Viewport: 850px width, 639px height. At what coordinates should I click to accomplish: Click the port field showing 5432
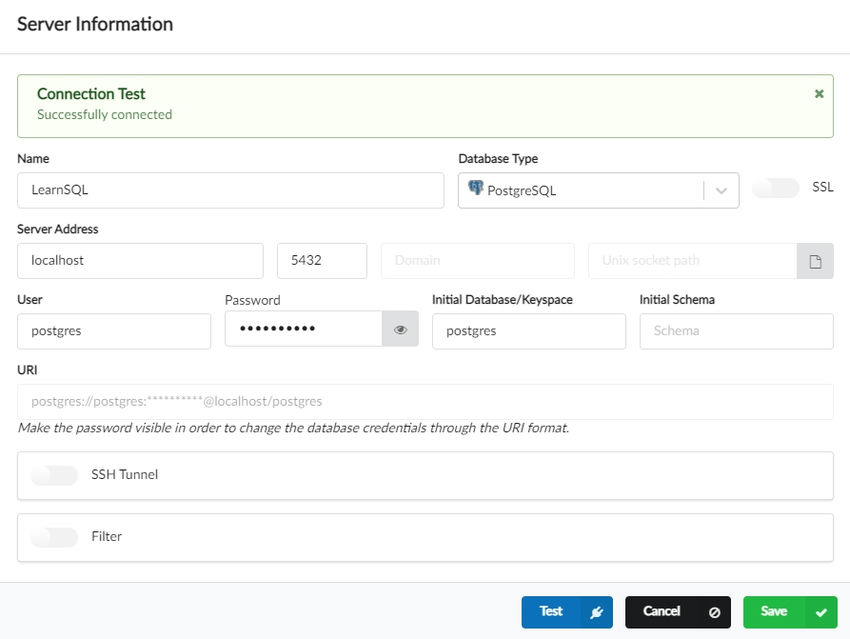[x=322, y=261]
